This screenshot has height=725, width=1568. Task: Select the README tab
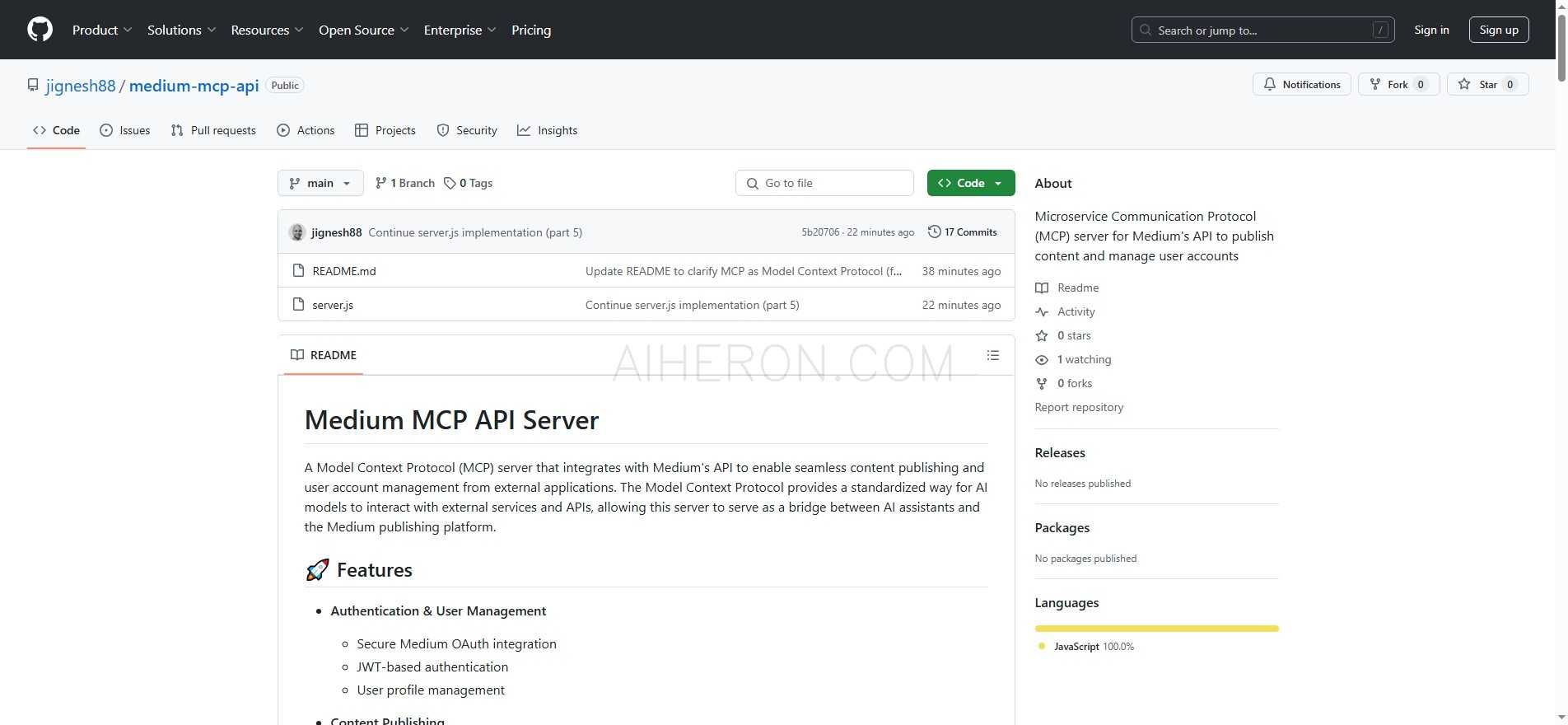324,355
